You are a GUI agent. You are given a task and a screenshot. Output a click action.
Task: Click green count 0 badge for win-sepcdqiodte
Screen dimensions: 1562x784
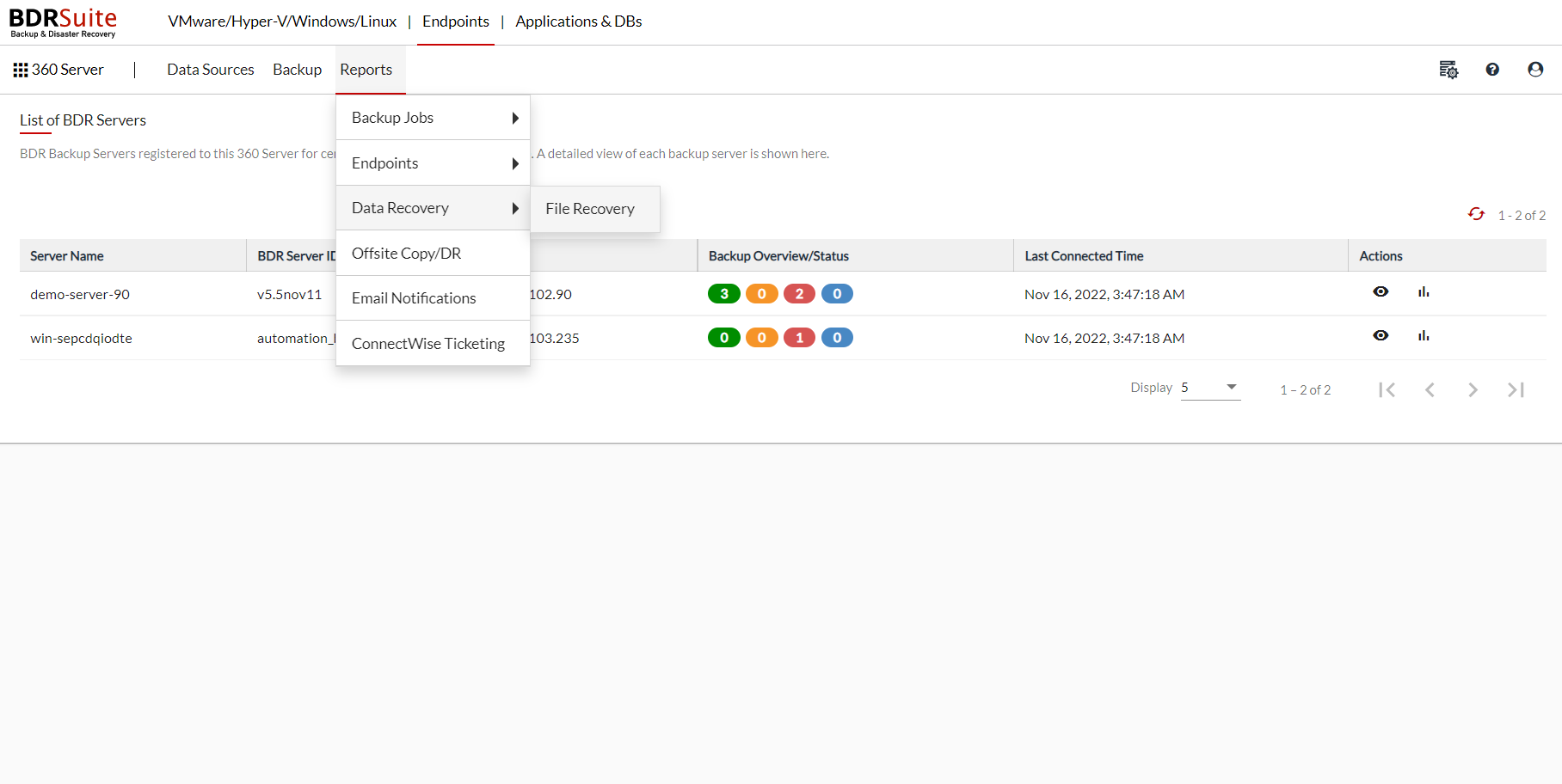tap(724, 338)
